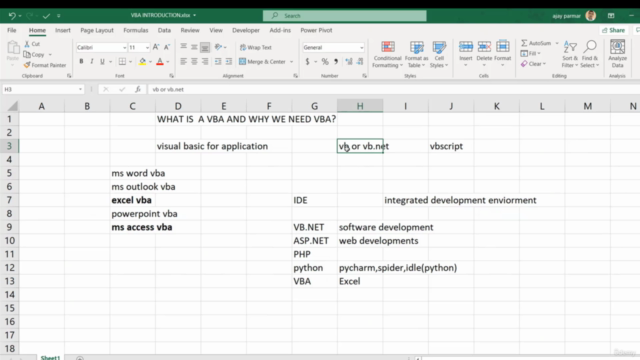This screenshot has height=360, width=640.
Task: Switch to Formulas tab
Action: [x=136, y=30]
